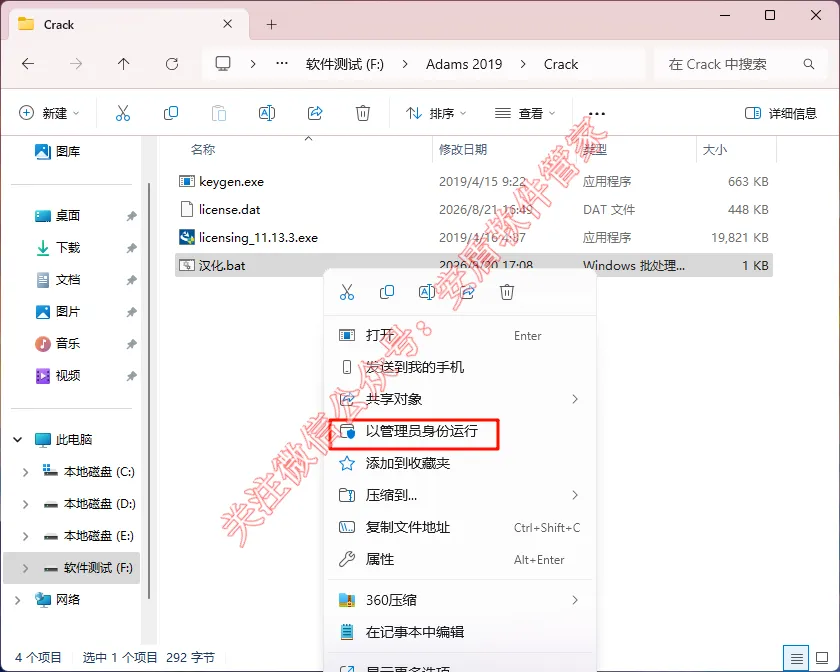Open a new tab with plus button
This screenshot has height=672, width=840.
(272, 25)
